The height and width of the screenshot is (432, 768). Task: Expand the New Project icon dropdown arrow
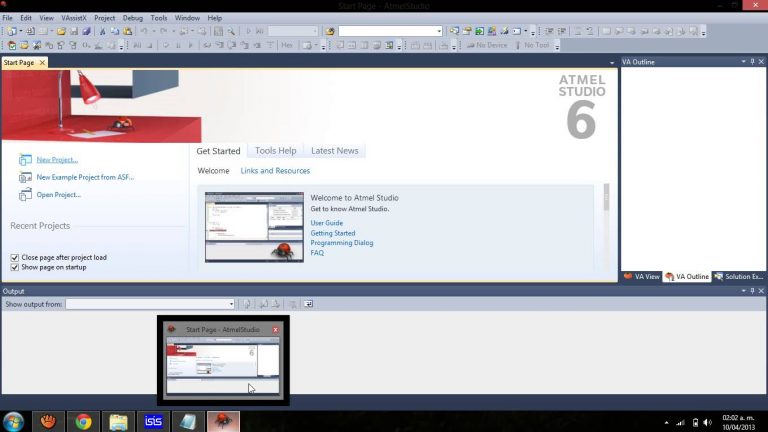(21, 31)
